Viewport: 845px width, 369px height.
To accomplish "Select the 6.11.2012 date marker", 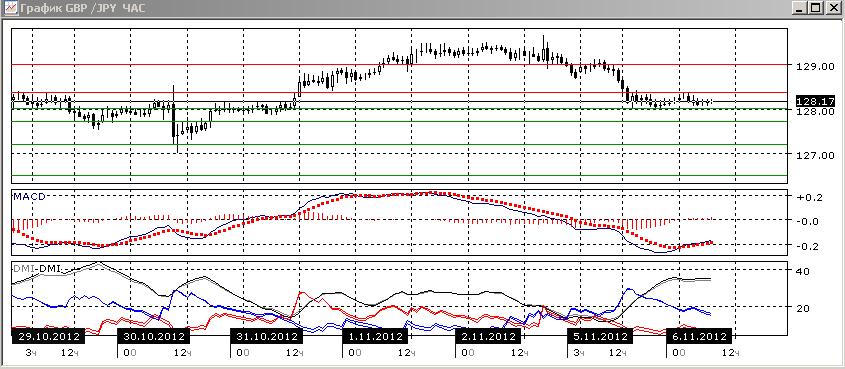I will pos(698,337).
